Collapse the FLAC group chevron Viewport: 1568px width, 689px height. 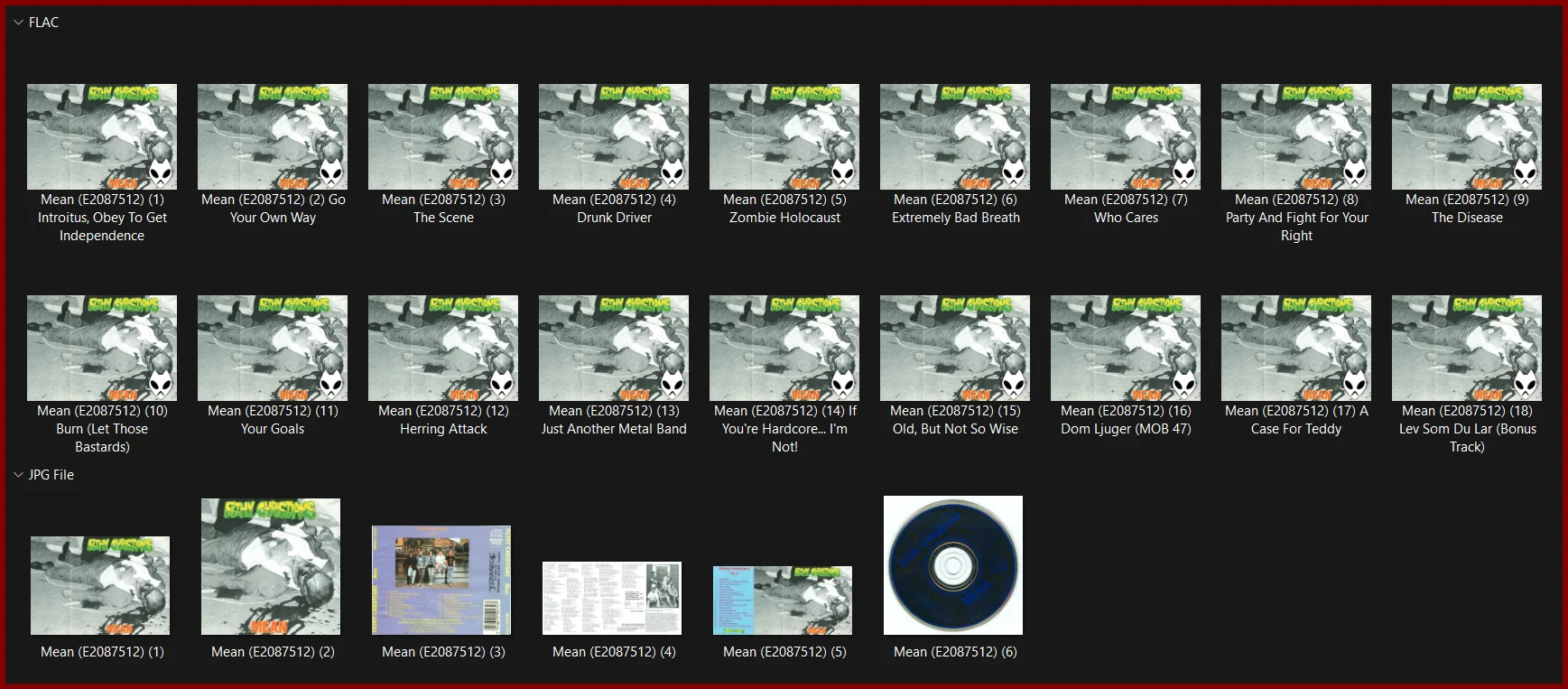pyautogui.click(x=18, y=23)
